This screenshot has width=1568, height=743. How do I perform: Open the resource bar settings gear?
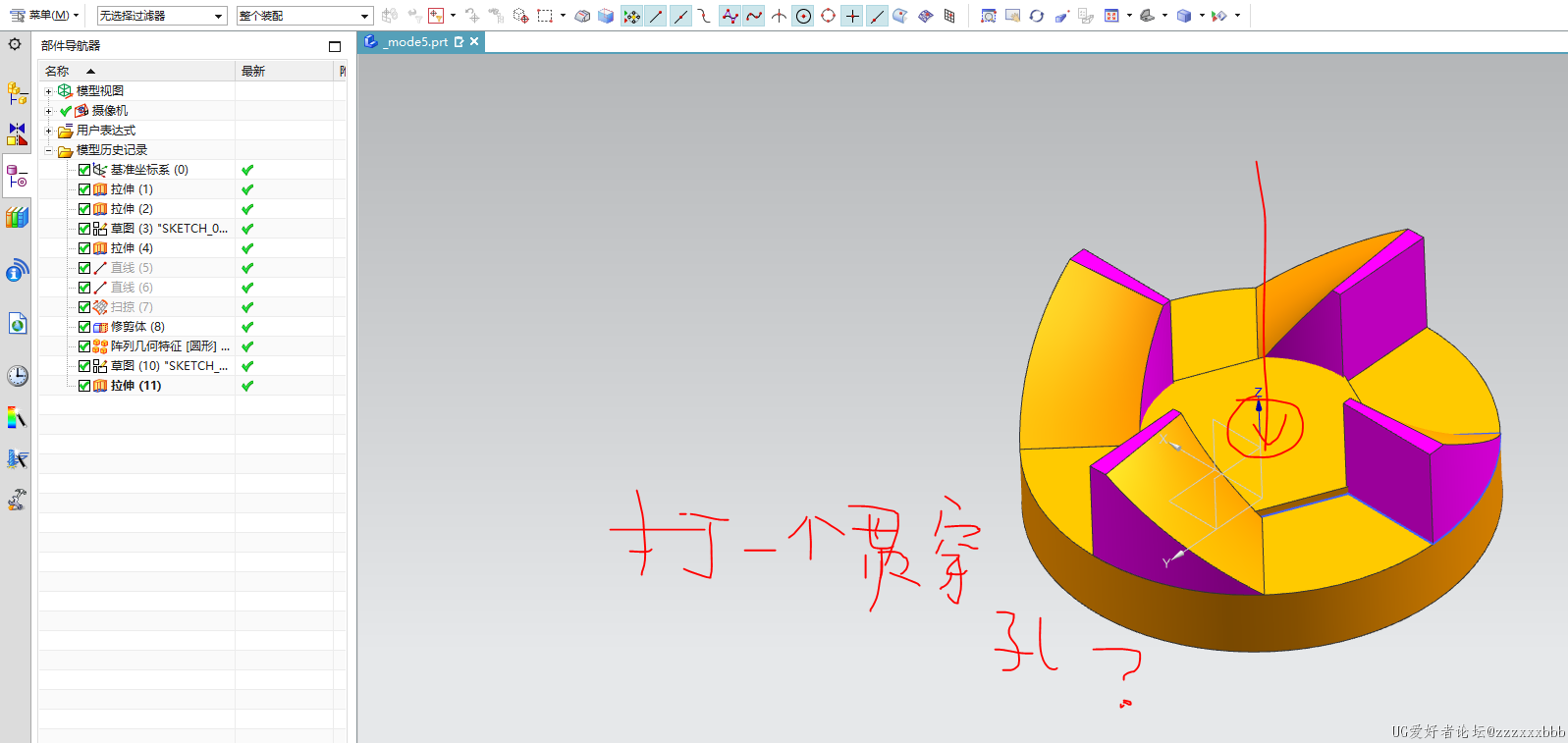pyautogui.click(x=15, y=44)
